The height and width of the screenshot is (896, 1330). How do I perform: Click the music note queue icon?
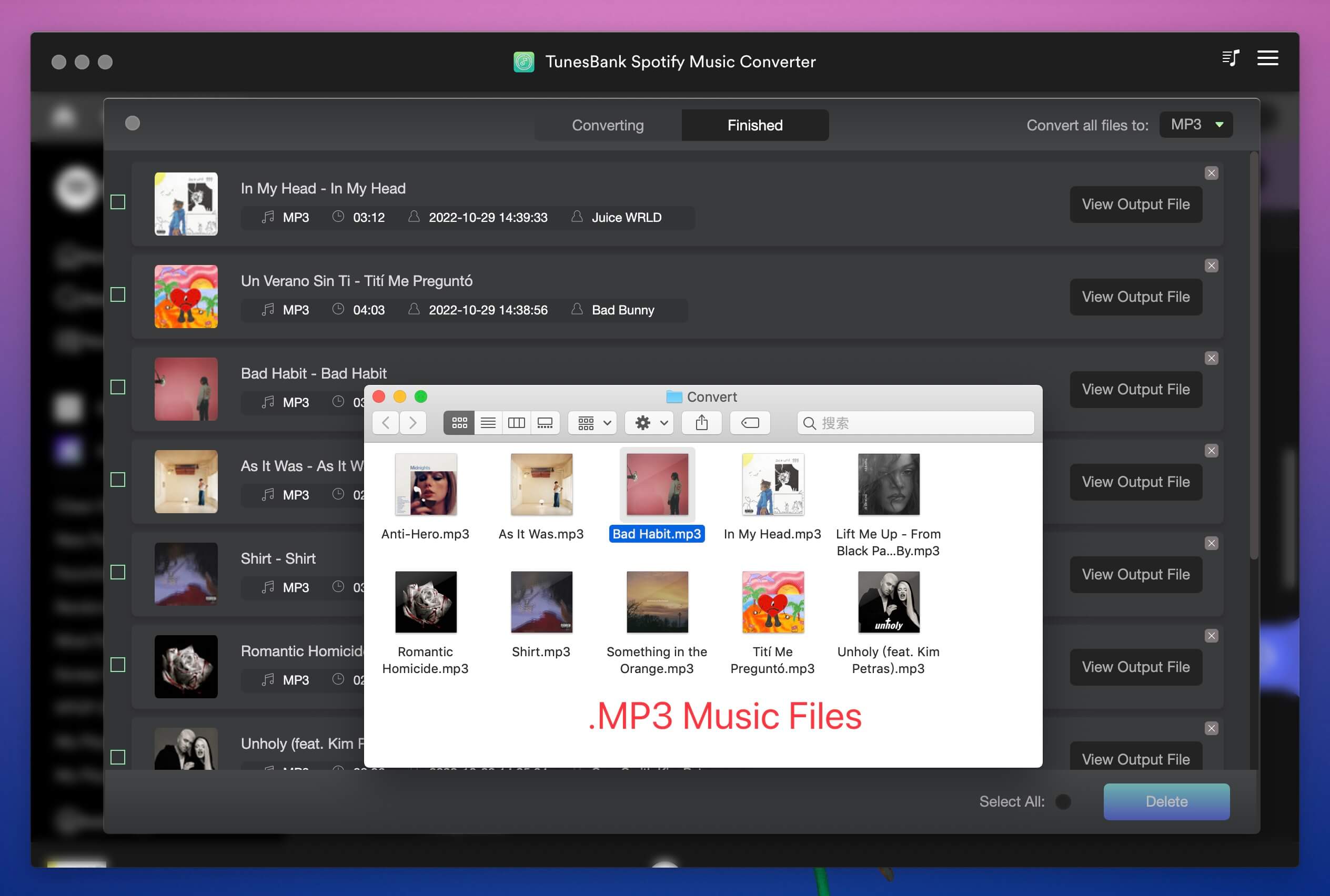tap(1231, 58)
